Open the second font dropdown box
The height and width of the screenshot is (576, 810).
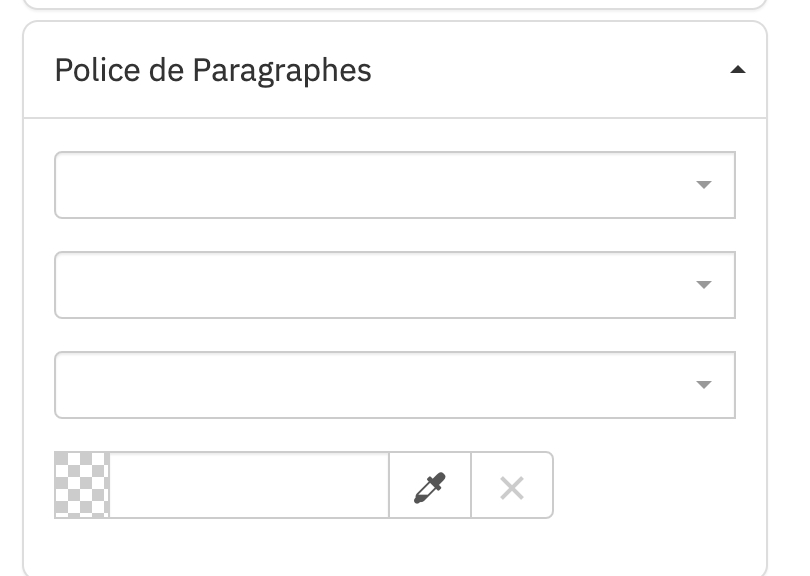[x=394, y=285]
